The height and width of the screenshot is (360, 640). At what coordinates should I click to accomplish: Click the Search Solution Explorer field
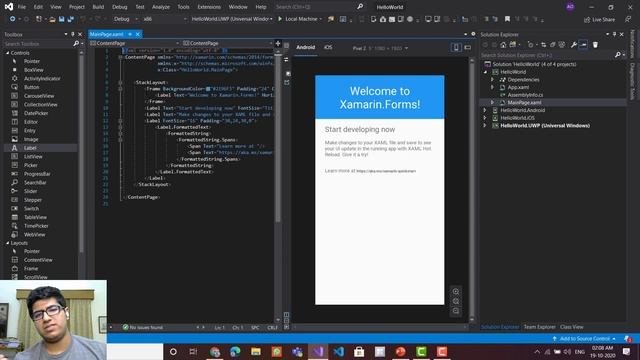(x=547, y=55)
